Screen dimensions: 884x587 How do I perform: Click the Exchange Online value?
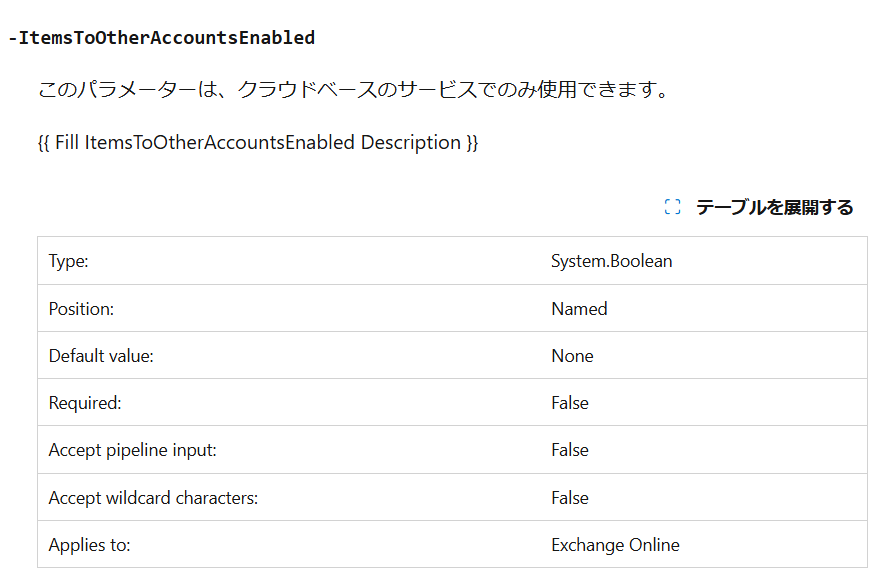pos(616,545)
